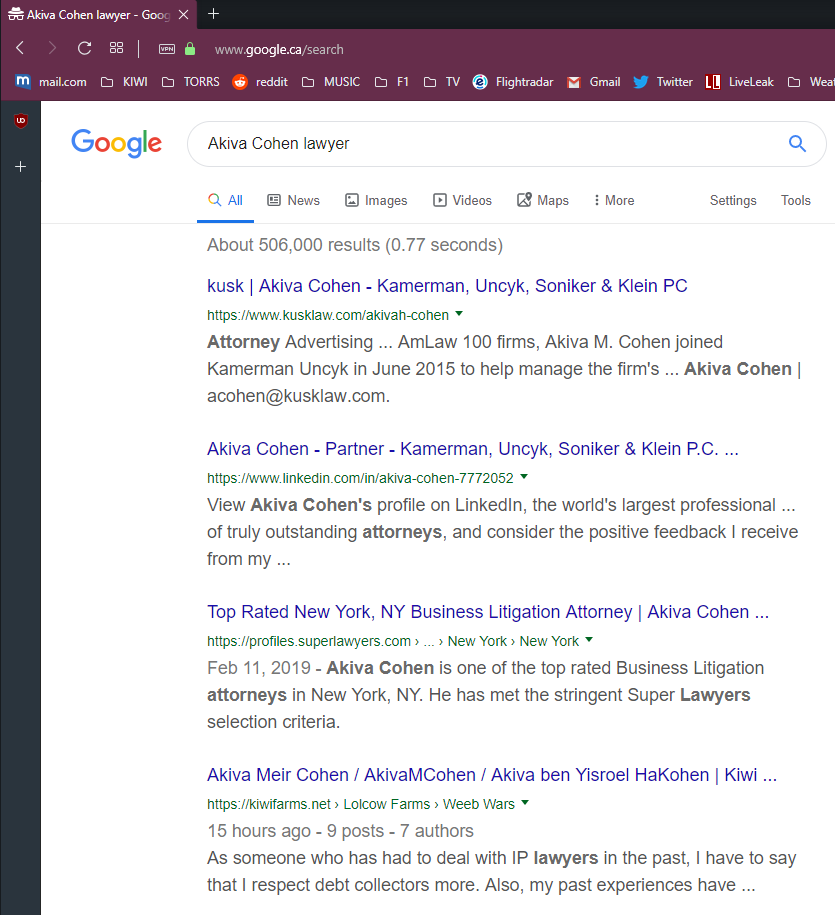This screenshot has width=835, height=915.
Task: Click the 15 hours ago posts text
Action: (x=340, y=831)
